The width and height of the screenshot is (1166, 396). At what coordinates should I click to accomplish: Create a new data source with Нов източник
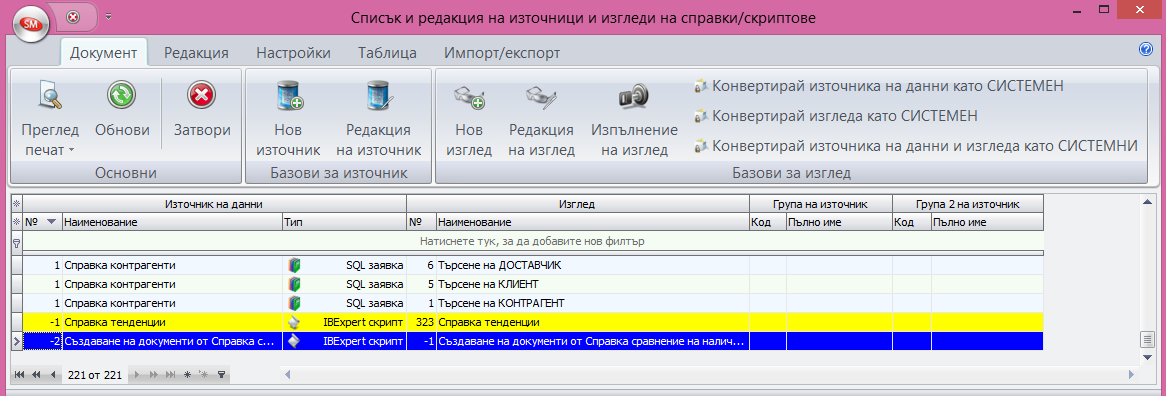tap(289, 119)
